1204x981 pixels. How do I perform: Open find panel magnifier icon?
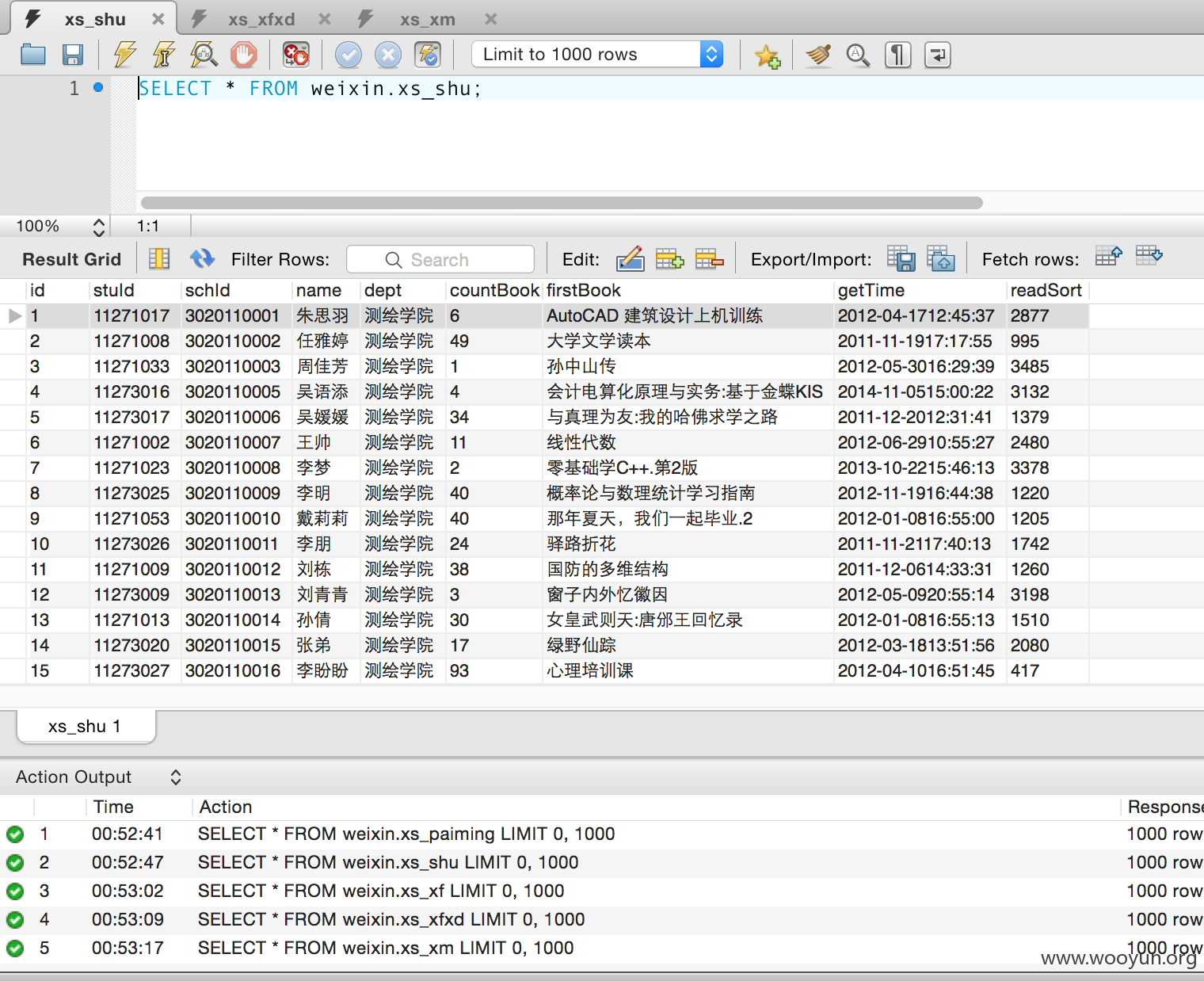858,55
